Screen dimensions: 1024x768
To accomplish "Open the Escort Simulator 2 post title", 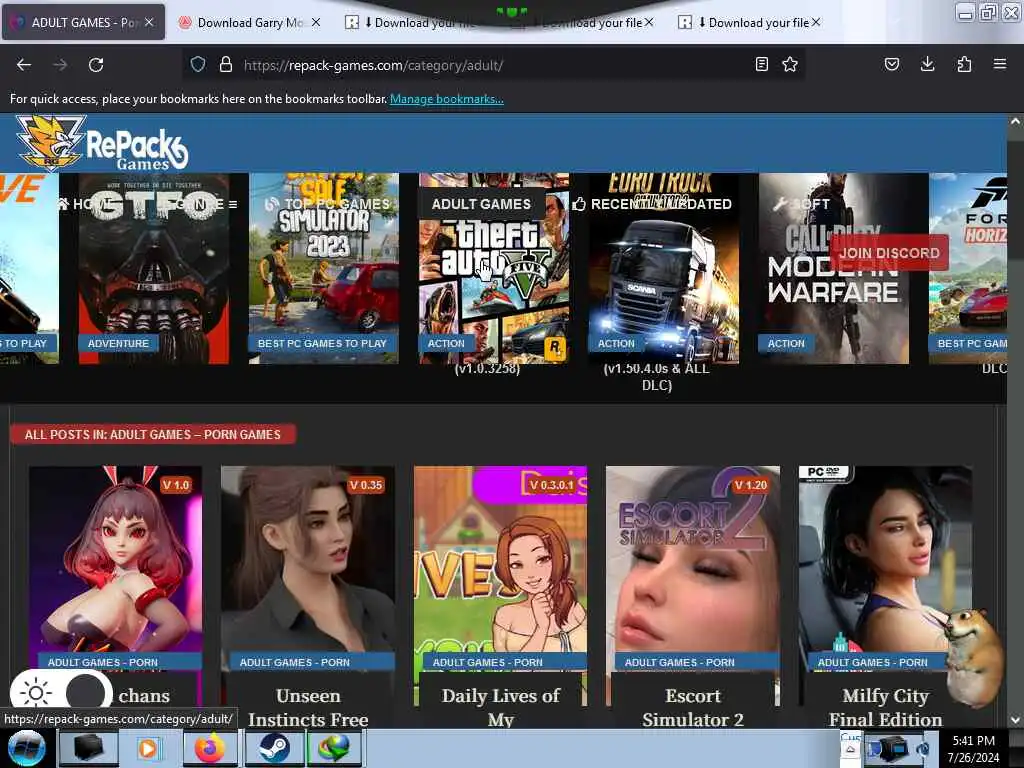I will click(693, 707).
